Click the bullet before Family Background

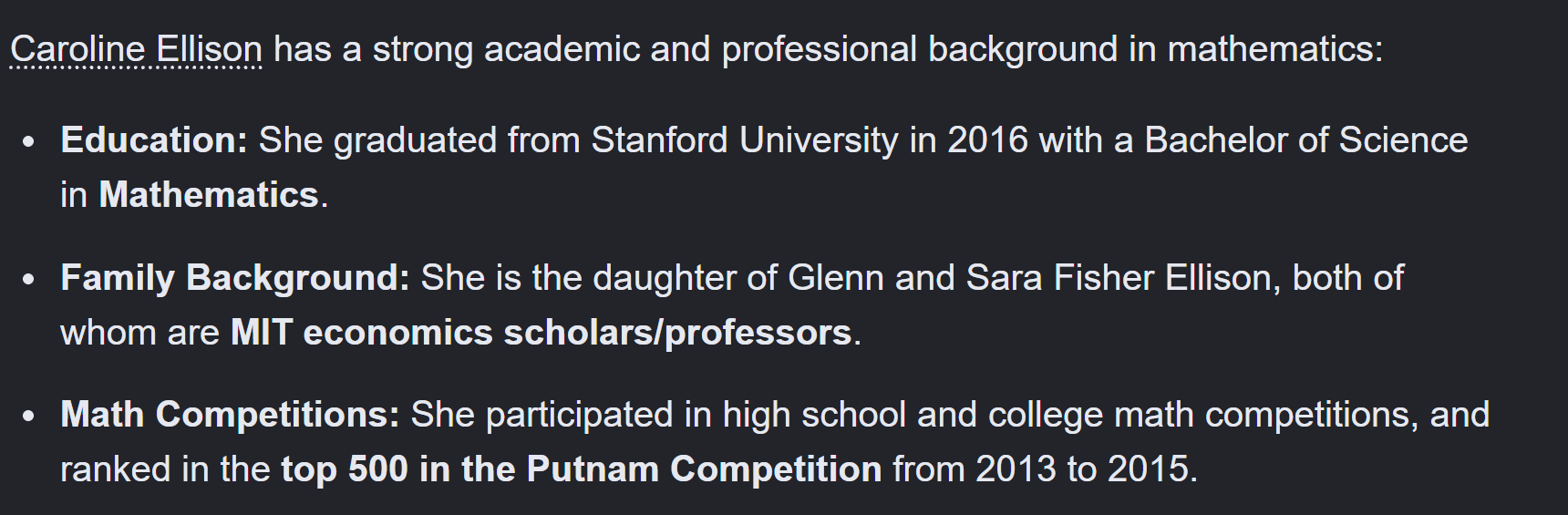pyautogui.click(x=29, y=280)
